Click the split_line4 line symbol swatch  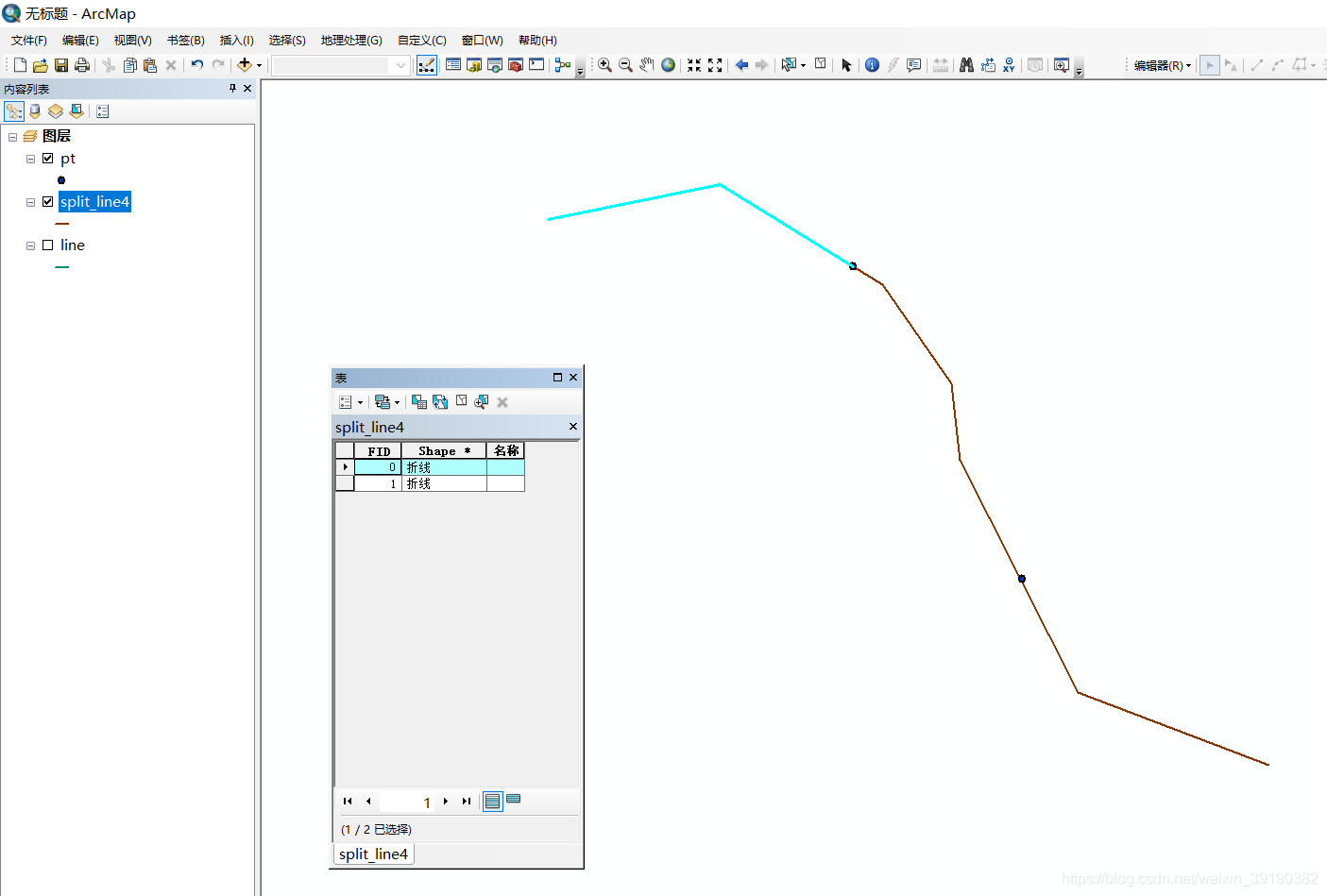point(62,224)
